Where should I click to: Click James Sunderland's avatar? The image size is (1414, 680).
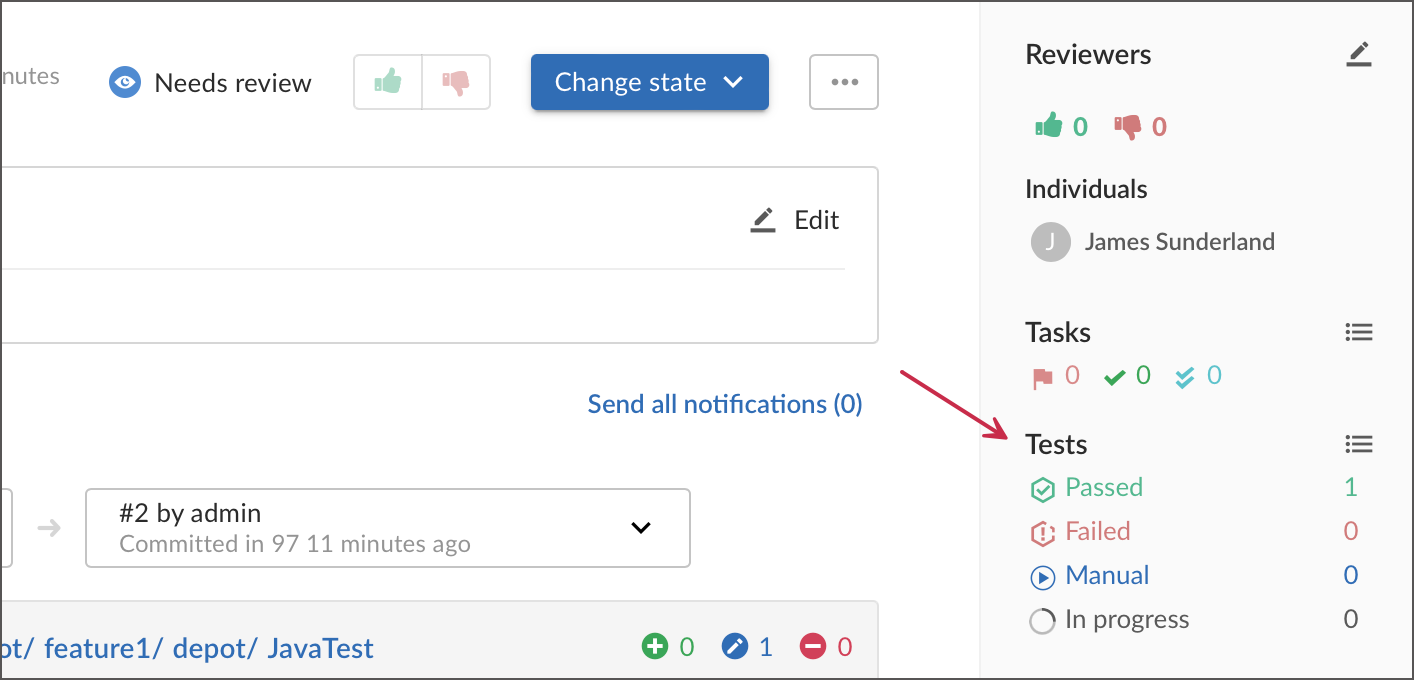pyautogui.click(x=1050, y=242)
